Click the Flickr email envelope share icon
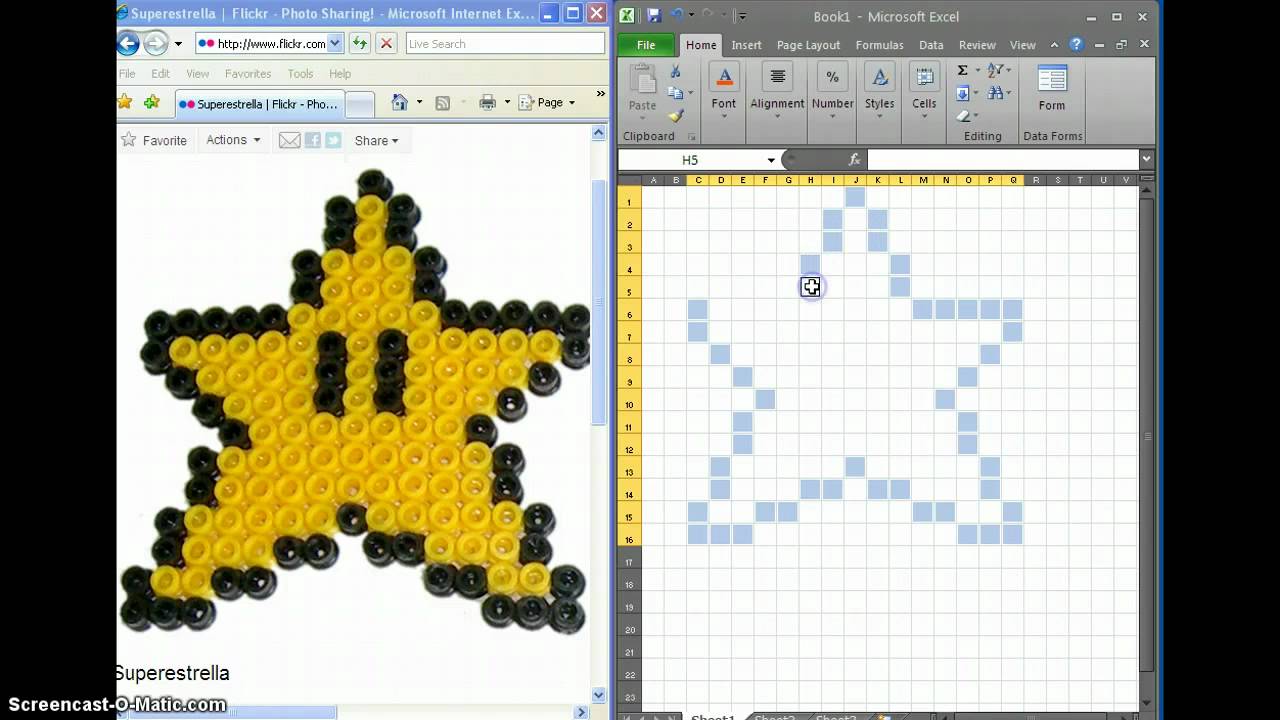Screen dimensions: 1280x720 tap(289, 141)
